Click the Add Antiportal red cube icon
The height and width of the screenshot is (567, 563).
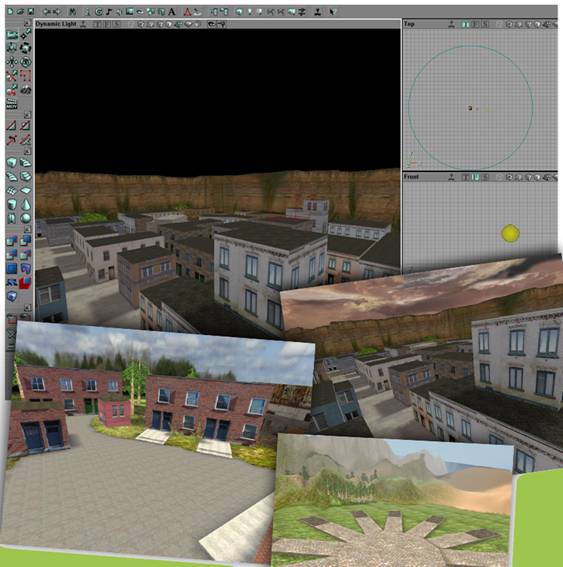coord(26,282)
